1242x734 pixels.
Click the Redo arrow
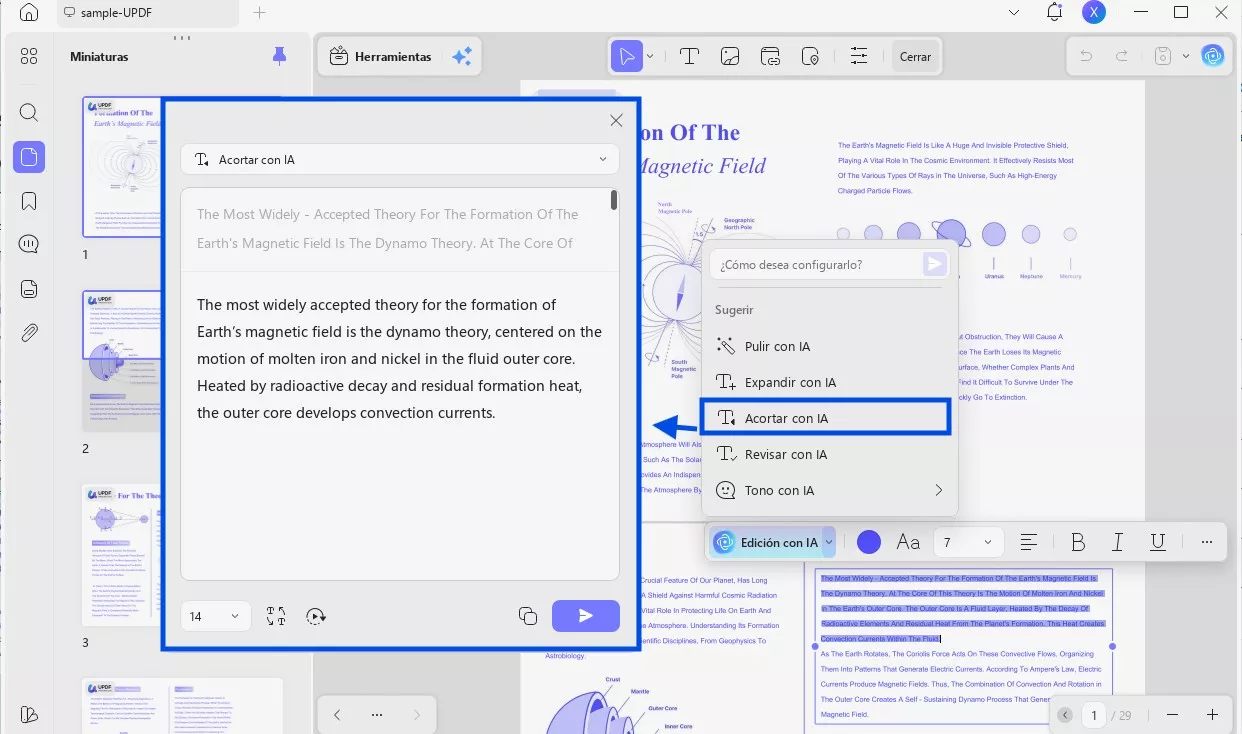click(x=1122, y=56)
